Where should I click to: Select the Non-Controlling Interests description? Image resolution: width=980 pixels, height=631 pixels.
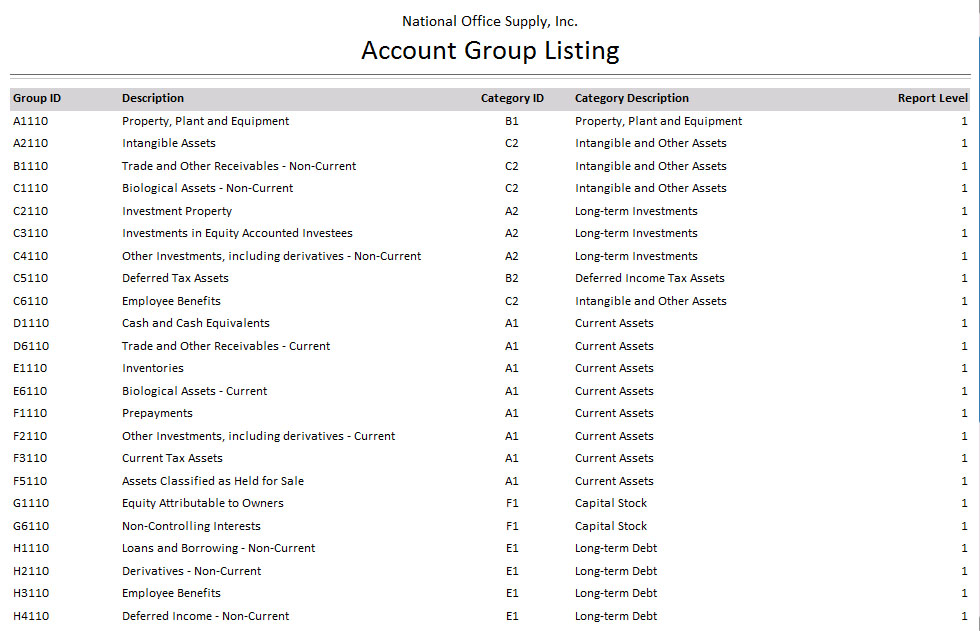tap(191, 526)
